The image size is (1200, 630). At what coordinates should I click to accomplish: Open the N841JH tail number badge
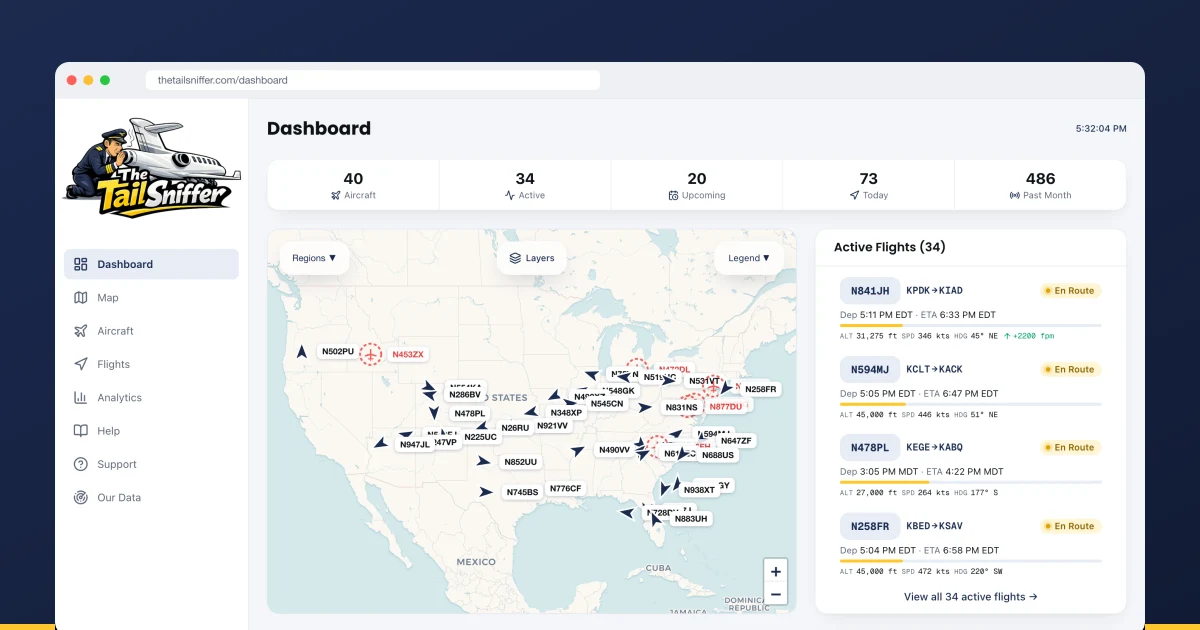pos(870,291)
